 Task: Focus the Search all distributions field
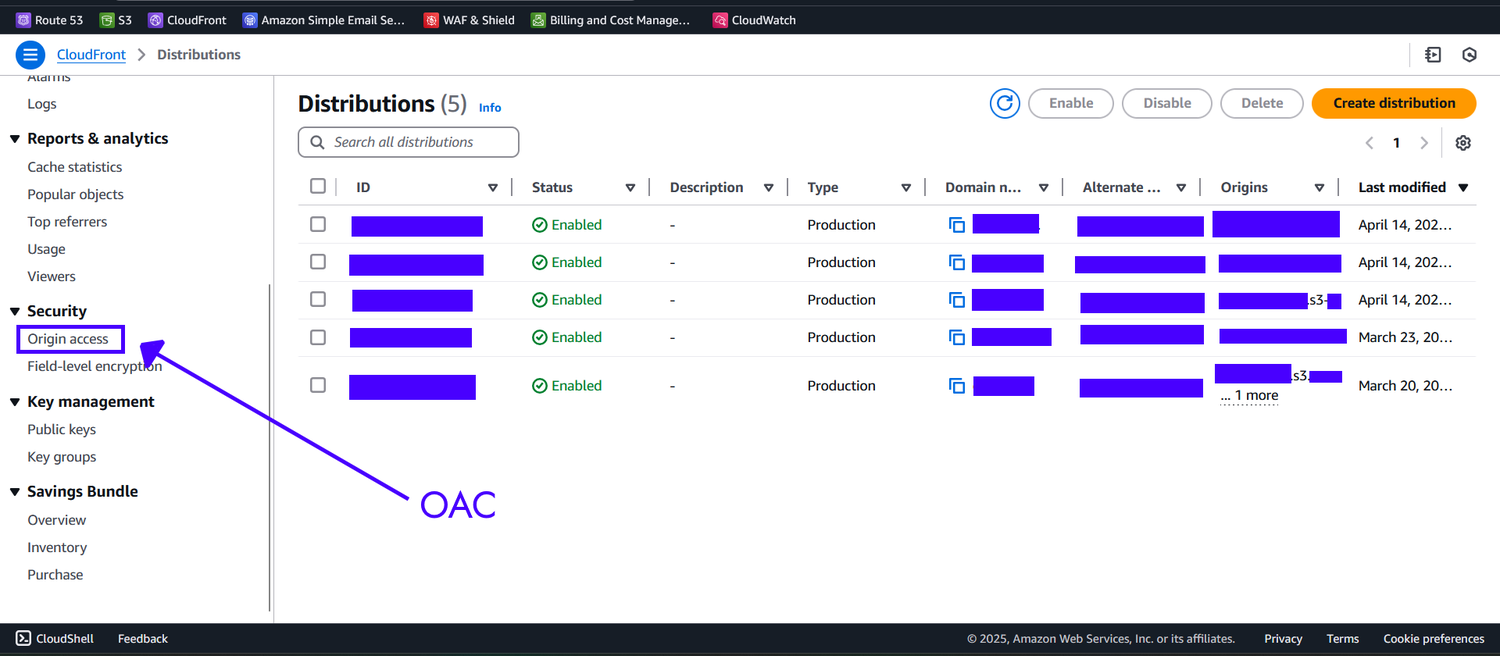pyautogui.click(x=408, y=142)
